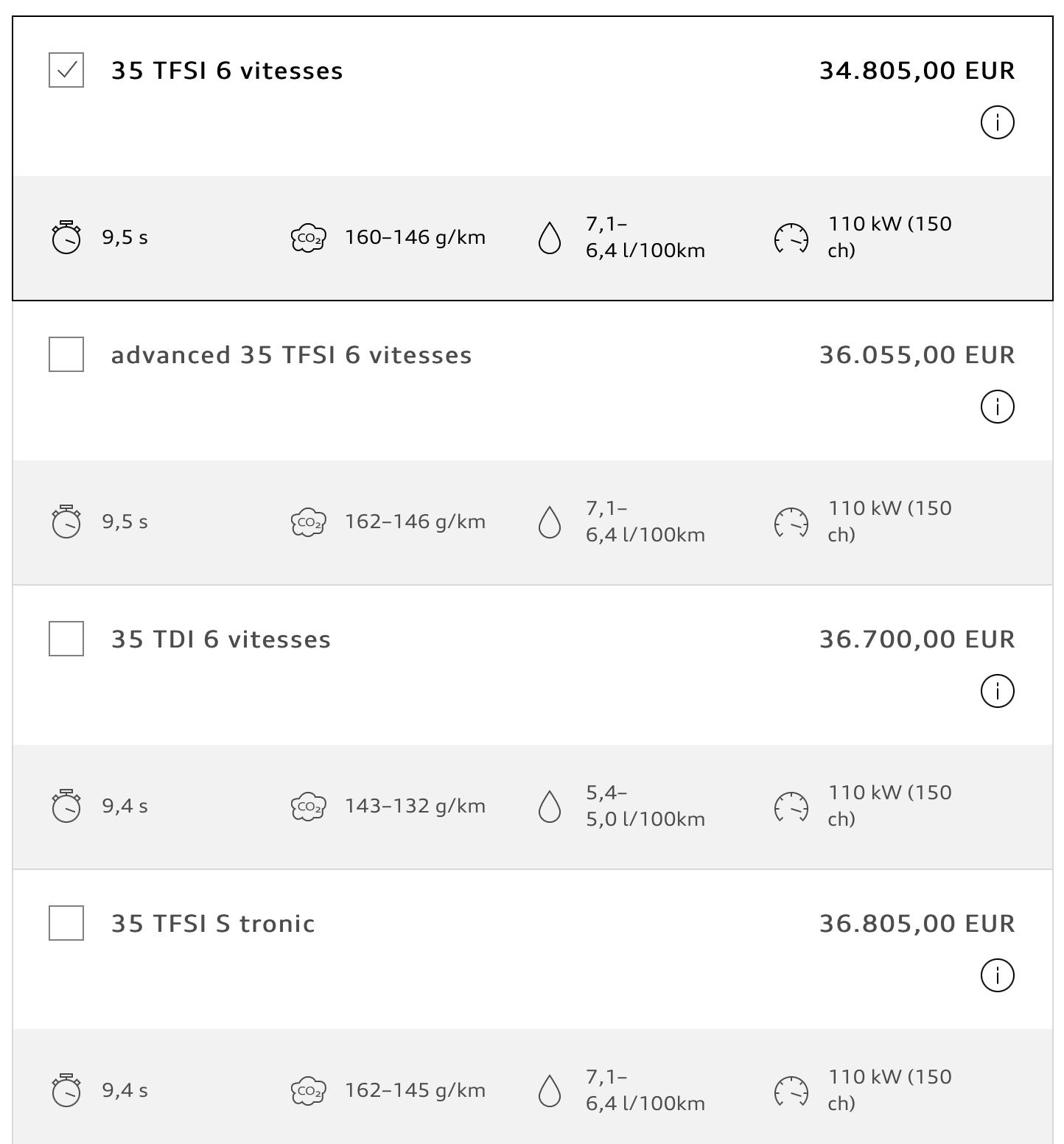The width and height of the screenshot is (1064, 1144).
Task: Click the advanced 35 TFSI 6 vitesses title
Action: [x=292, y=355]
